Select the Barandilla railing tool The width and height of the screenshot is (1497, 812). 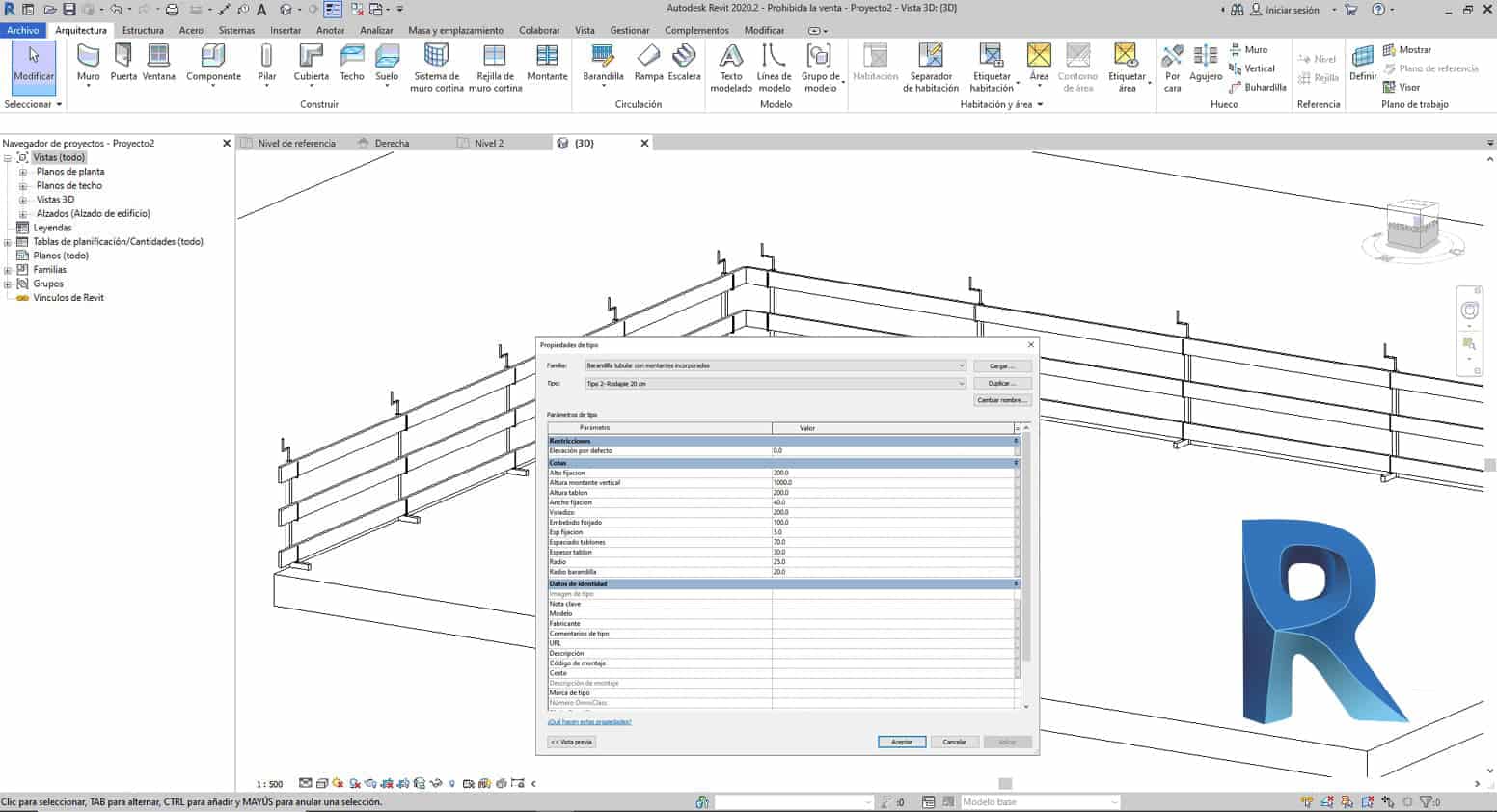pyautogui.click(x=603, y=64)
